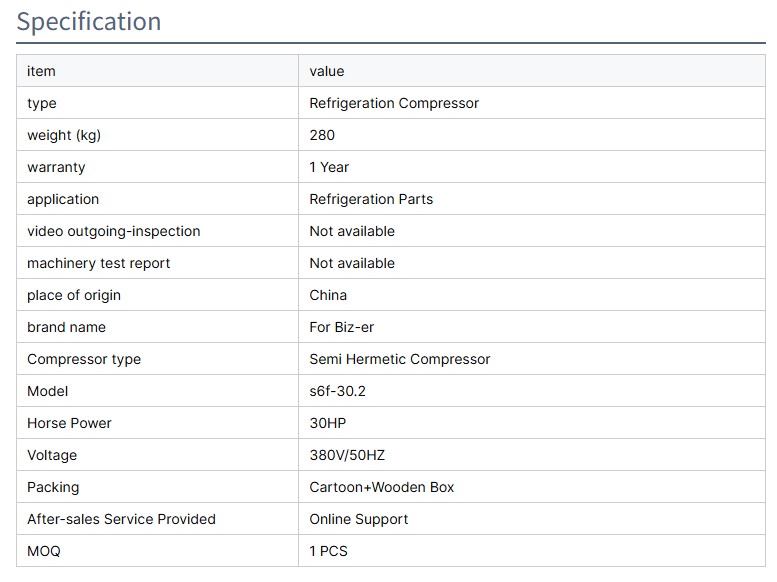Select the '380V/50HZ' voltage value

pyautogui.click(x=347, y=455)
